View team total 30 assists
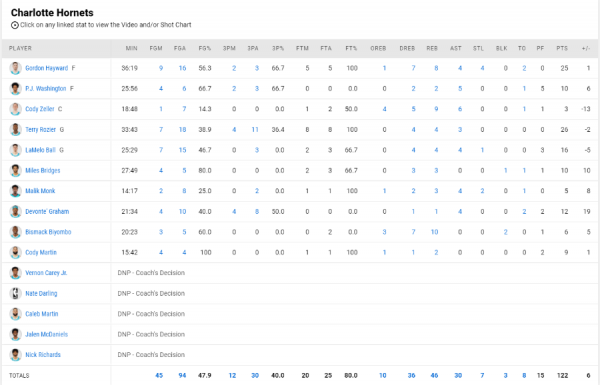This screenshot has width=600, height=385. click(x=458, y=376)
